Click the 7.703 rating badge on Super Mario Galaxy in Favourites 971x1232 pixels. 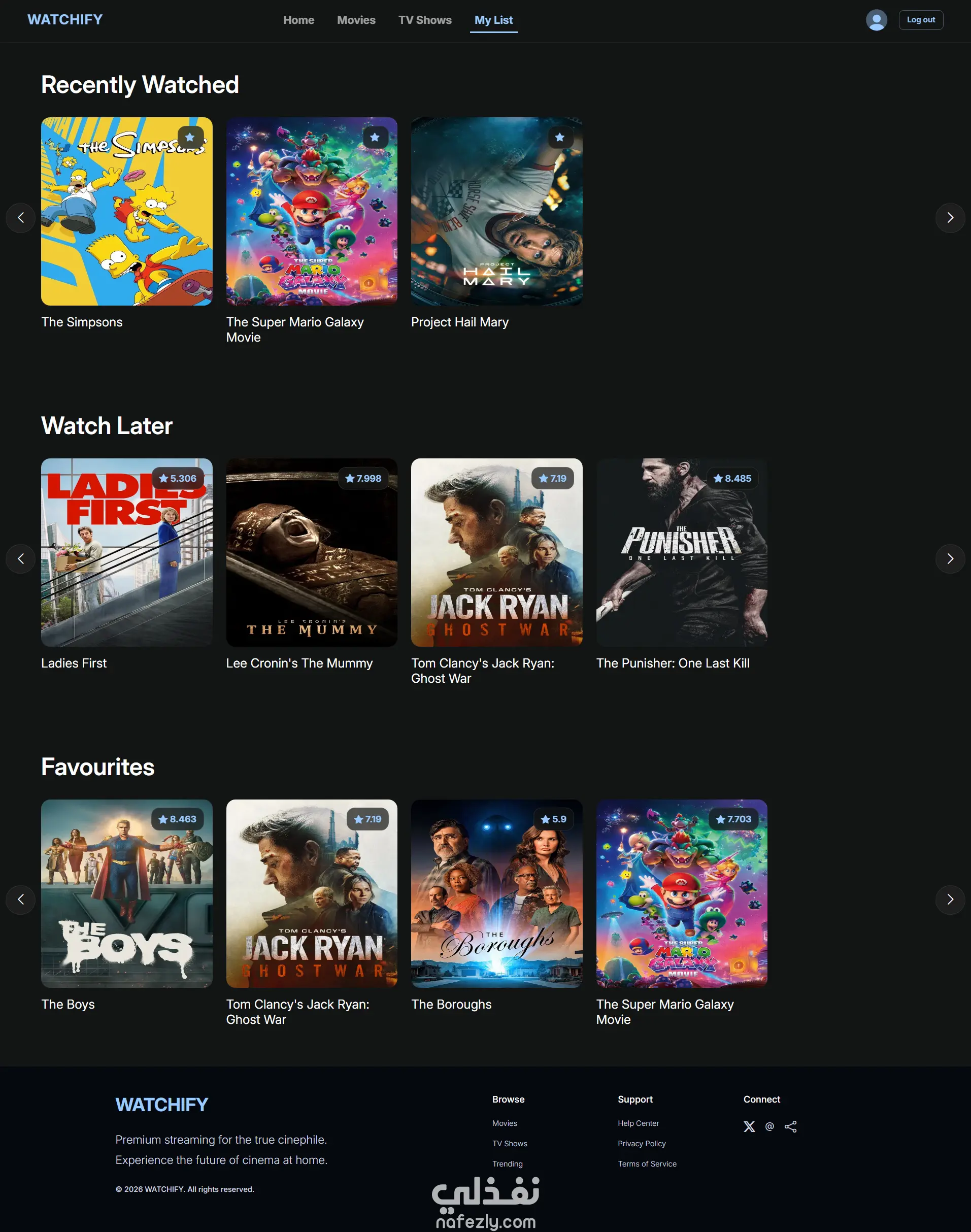[x=734, y=819]
